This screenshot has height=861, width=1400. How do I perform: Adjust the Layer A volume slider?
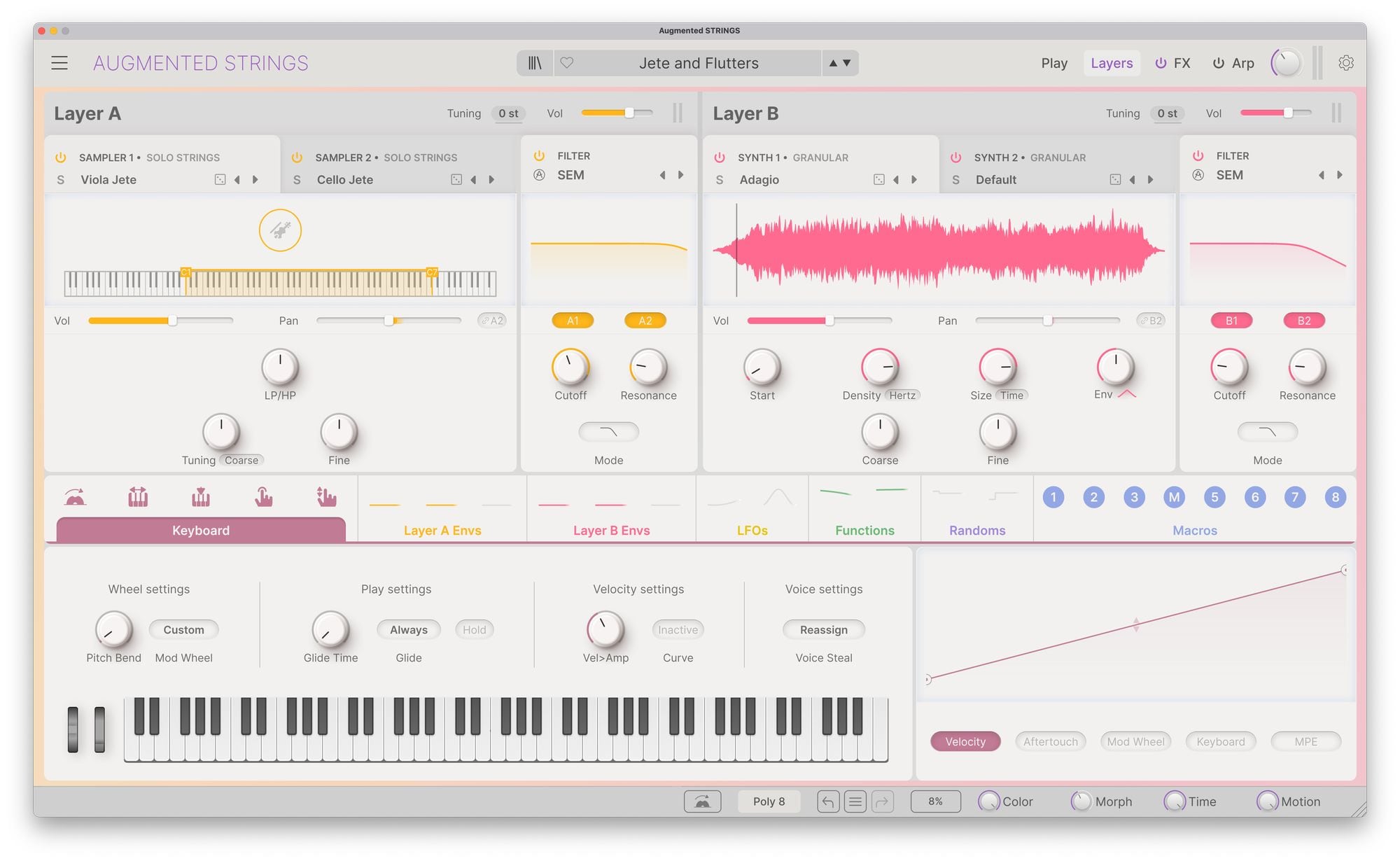629,113
